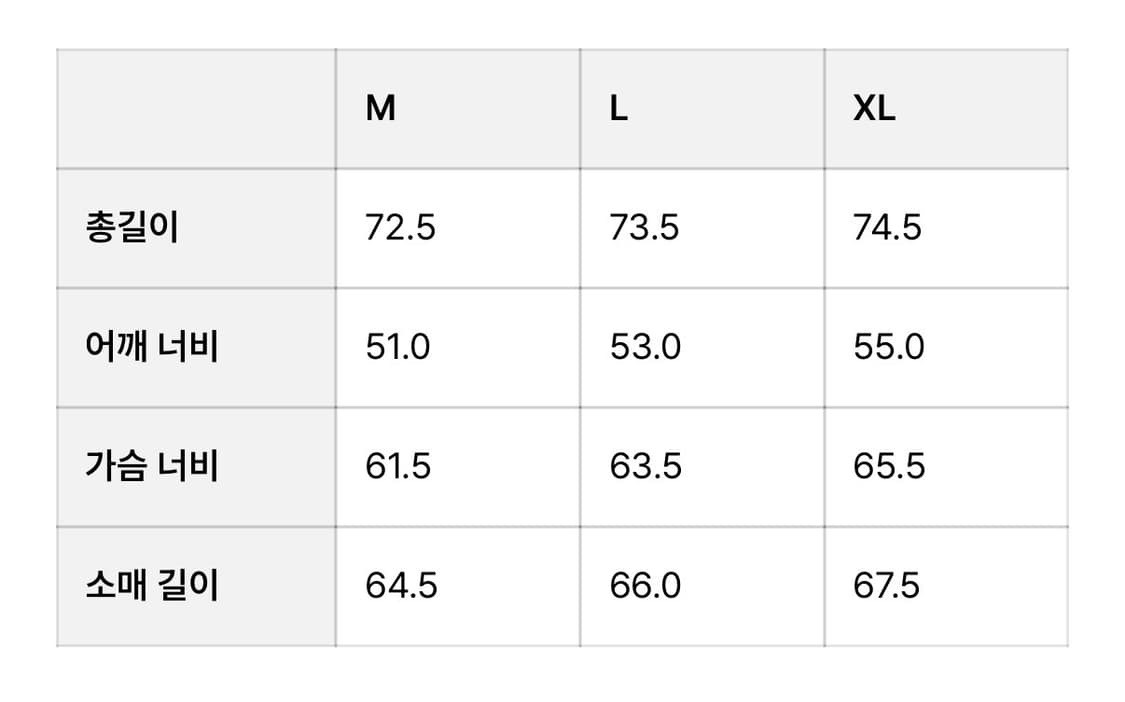Click the M size column header
Screen dimensions: 1125x702
pyautogui.click(x=381, y=109)
